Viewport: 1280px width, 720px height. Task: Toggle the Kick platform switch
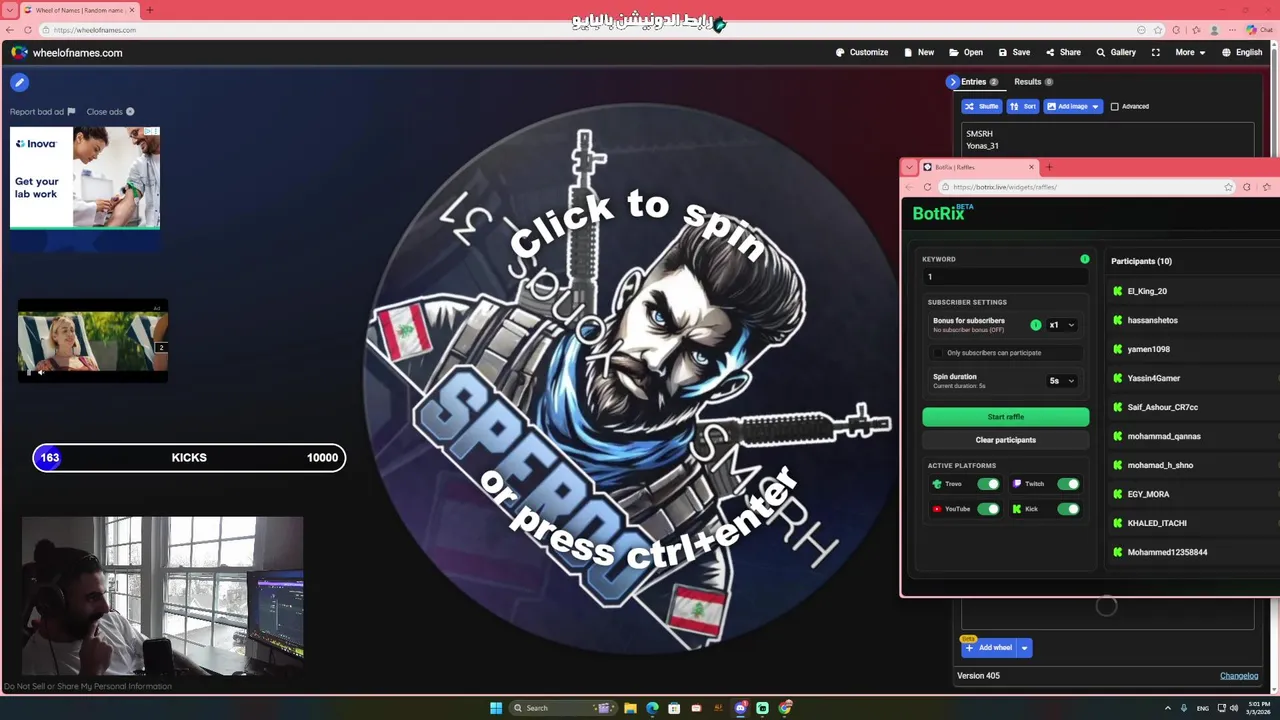coord(1068,509)
